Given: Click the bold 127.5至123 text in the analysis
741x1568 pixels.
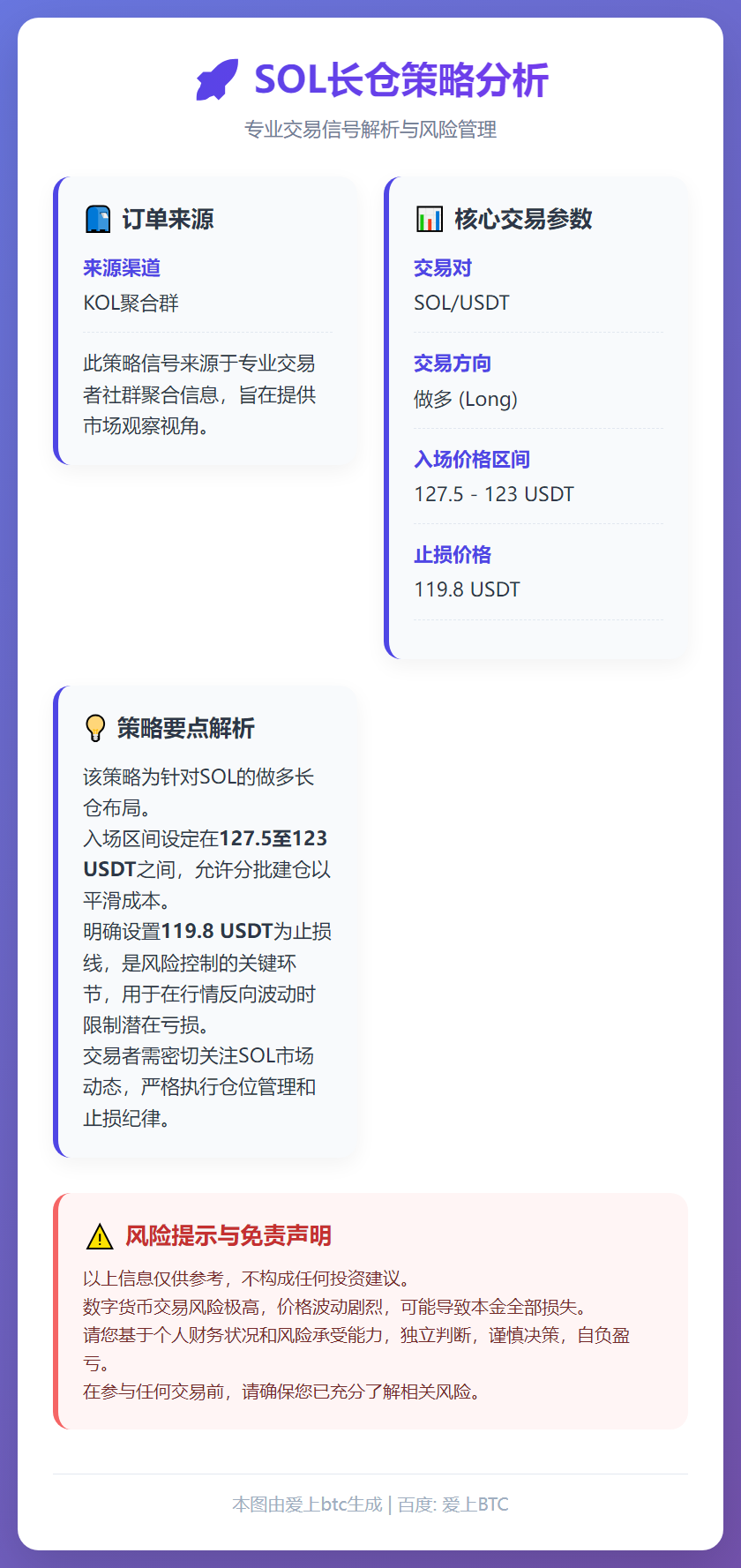Looking at the screenshot, I should click(x=273, y=838).
